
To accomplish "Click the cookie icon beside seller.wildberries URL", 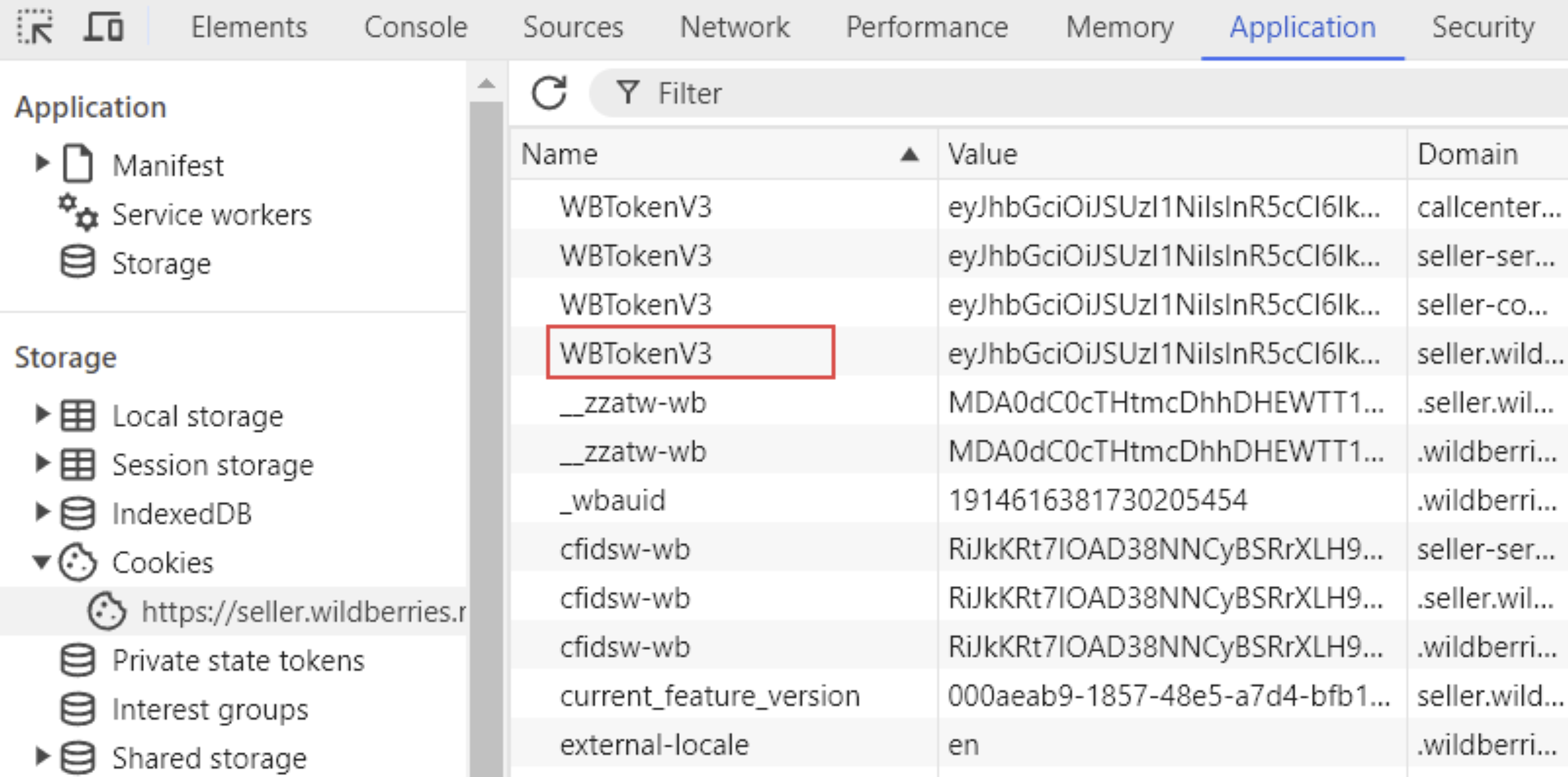I will coord(107,611).
